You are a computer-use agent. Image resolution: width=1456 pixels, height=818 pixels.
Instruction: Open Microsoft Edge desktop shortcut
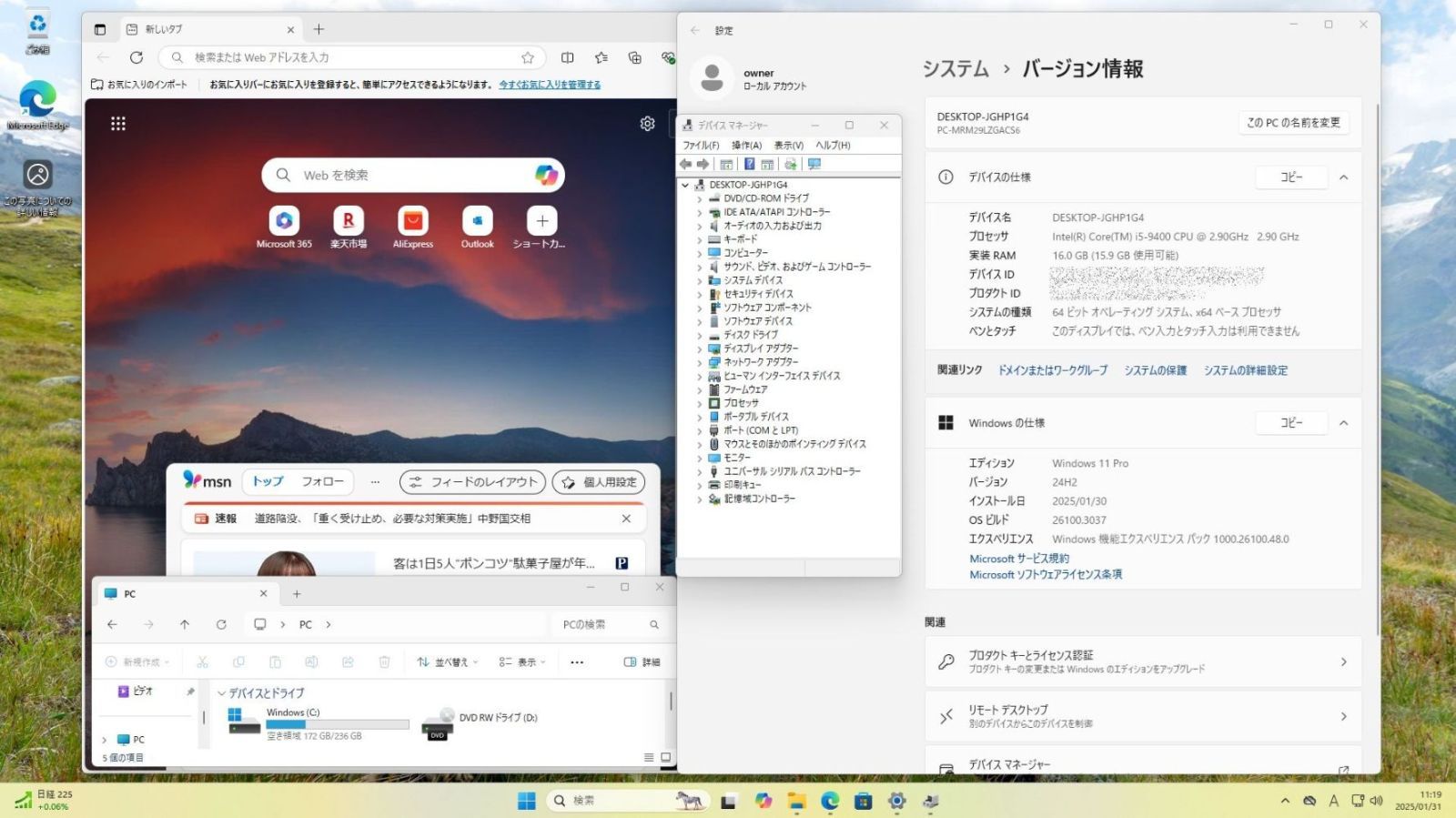coord(37,106)
